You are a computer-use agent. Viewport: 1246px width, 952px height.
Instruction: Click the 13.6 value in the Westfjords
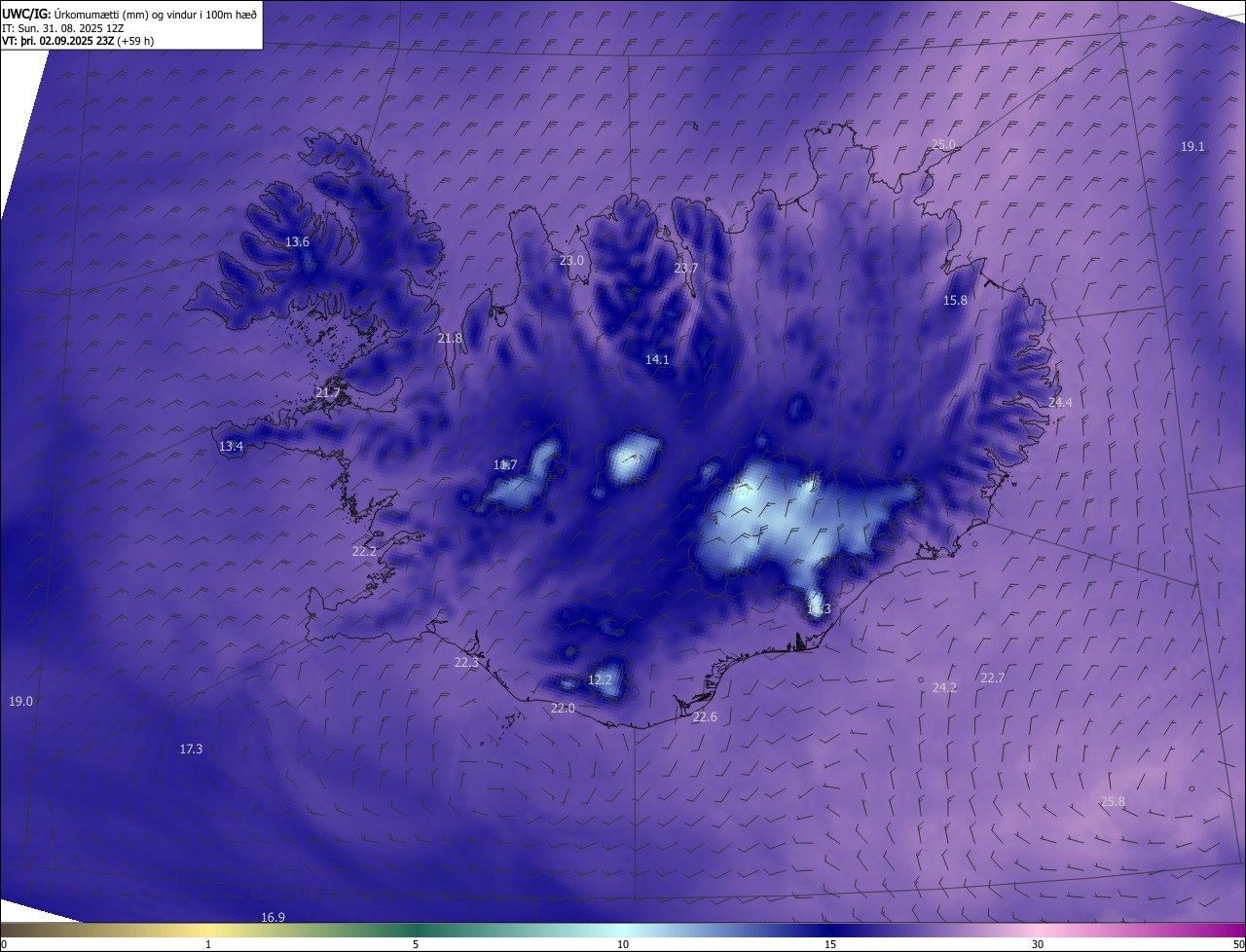297,242
